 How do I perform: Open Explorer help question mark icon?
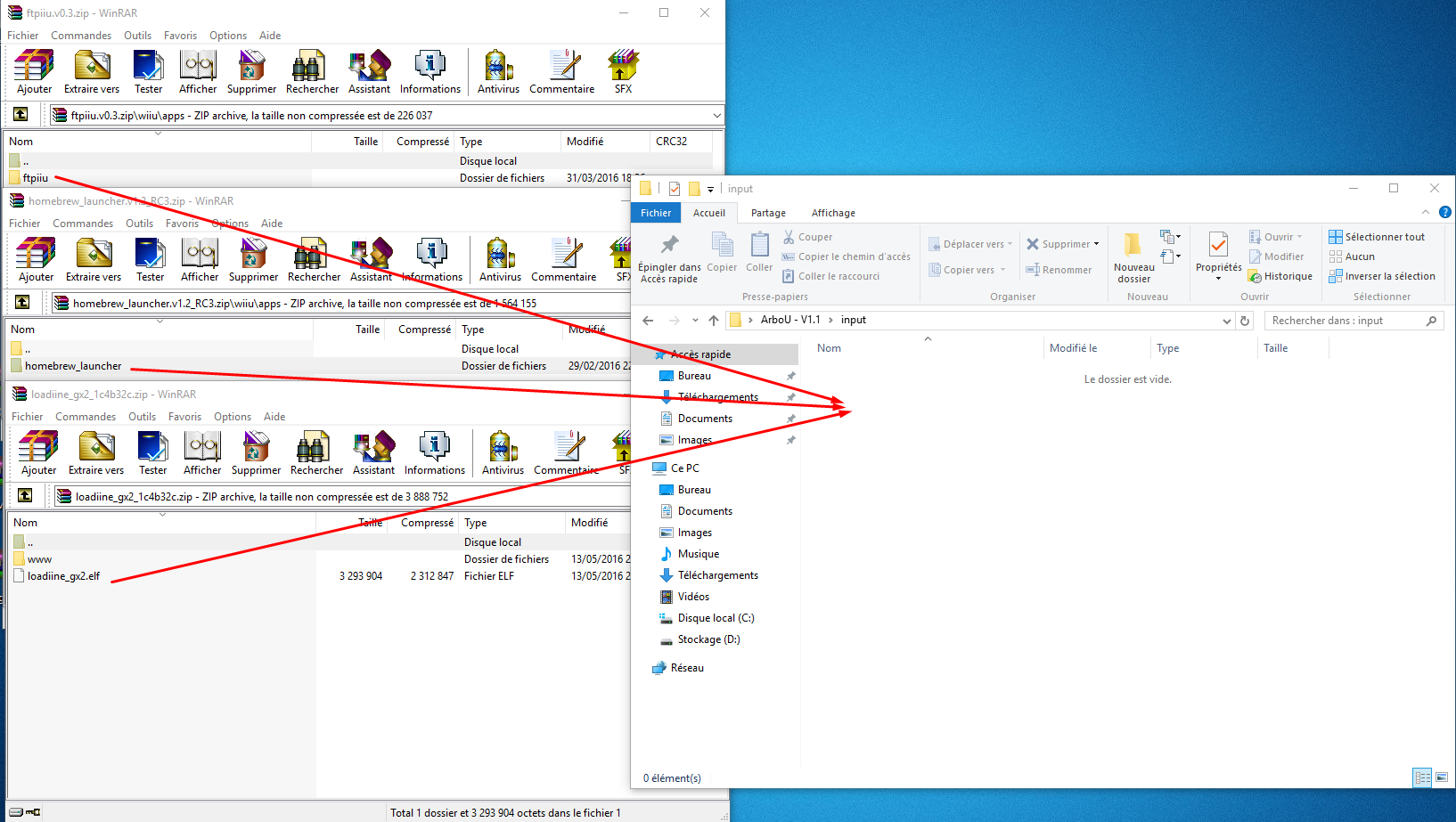point(1445,212)
